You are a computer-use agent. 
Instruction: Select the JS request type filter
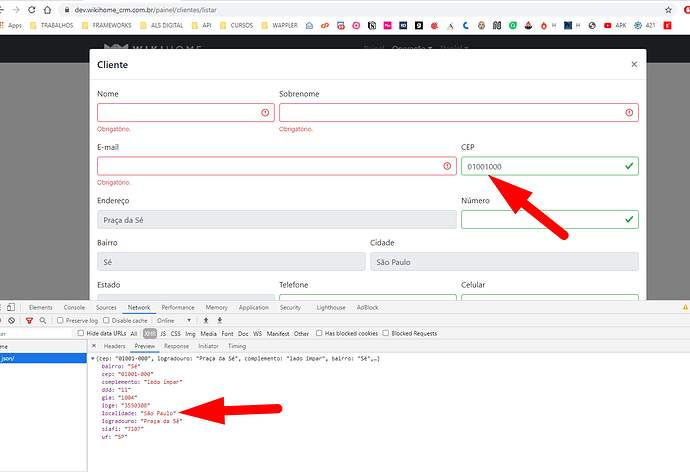[163, 333]
